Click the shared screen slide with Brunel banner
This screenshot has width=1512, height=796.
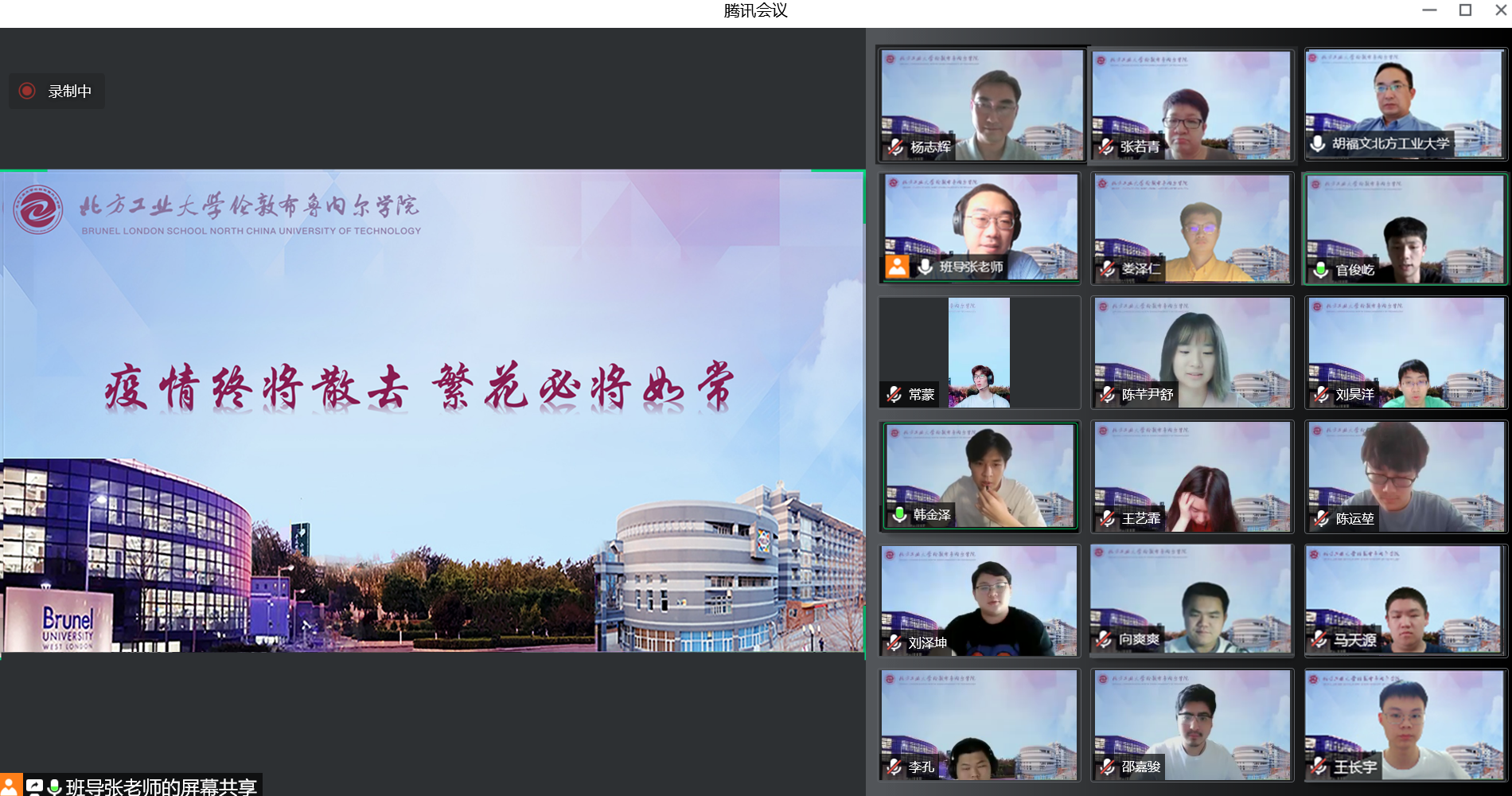tap(432, 411)
